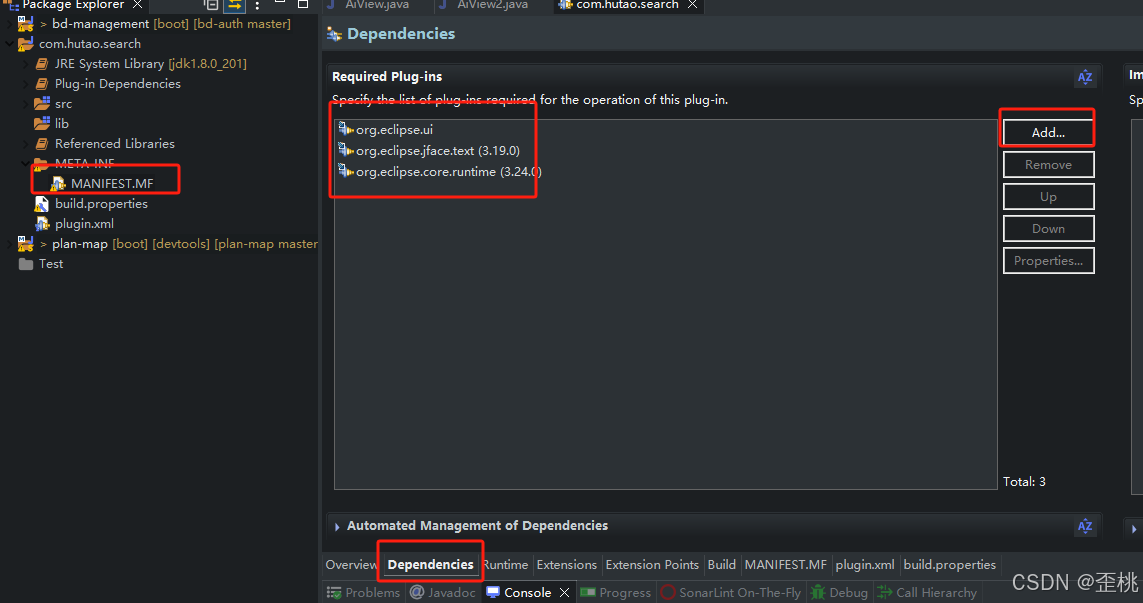The image size is (1143, 603).
Task: Click the org.eclipse.core.runtime plug-in icon
Action: (x=346, y=171)
